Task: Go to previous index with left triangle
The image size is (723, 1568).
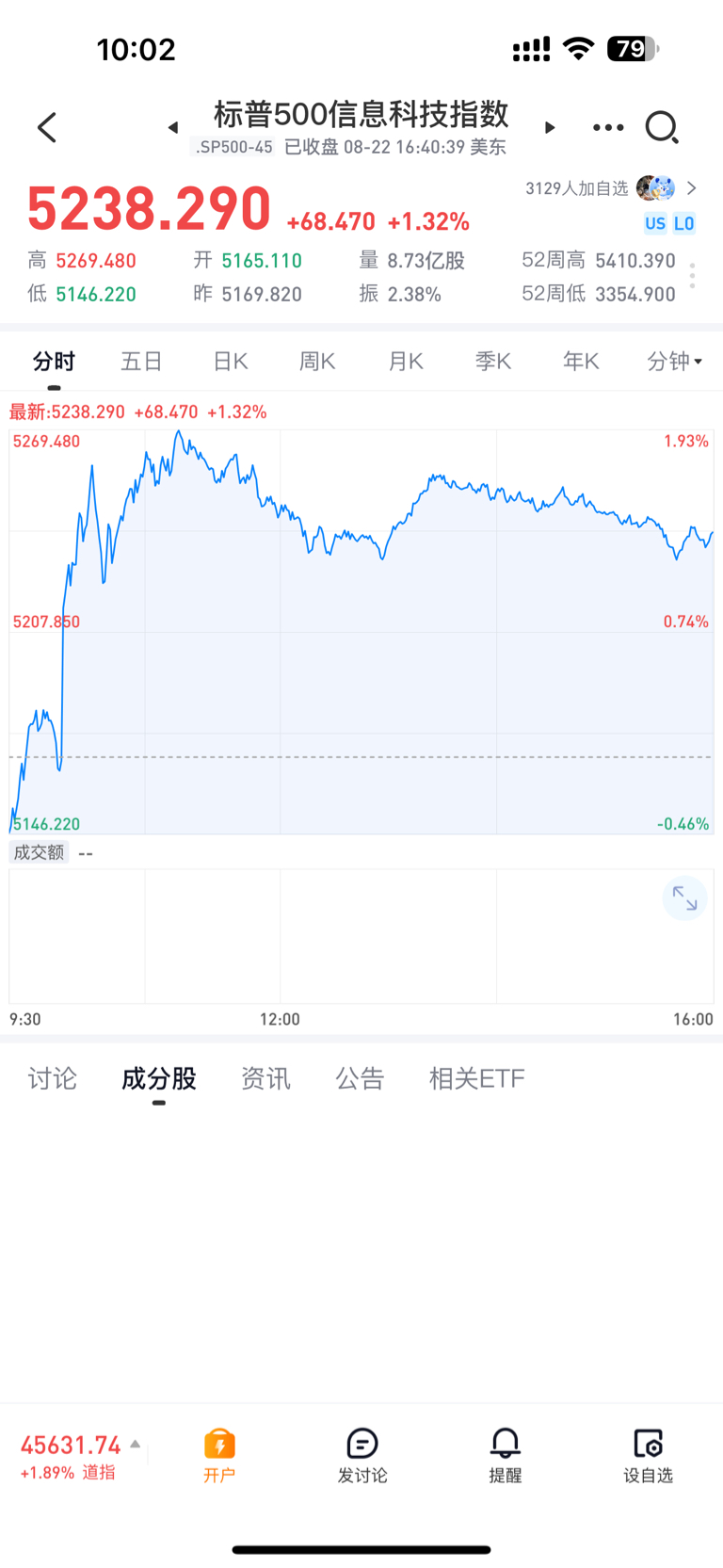Action: coord(173,127)
